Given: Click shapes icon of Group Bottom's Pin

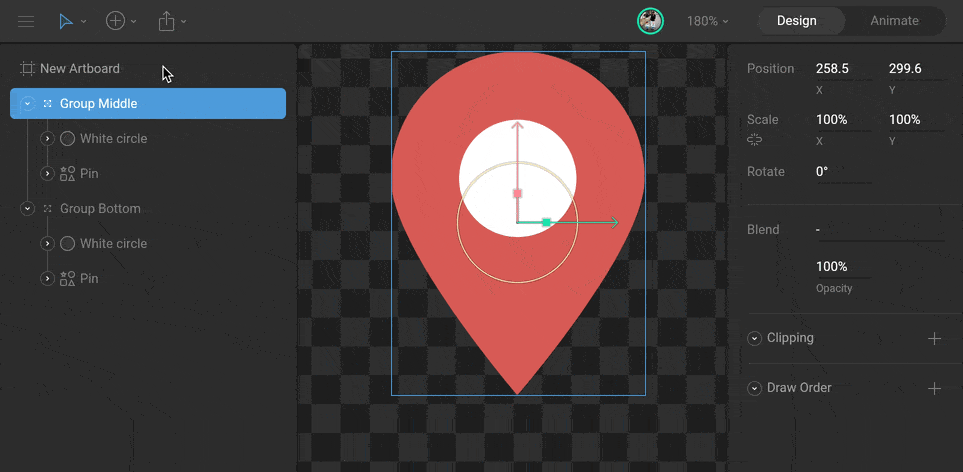Looking at the screenshot, I should (x=68, y=279).
